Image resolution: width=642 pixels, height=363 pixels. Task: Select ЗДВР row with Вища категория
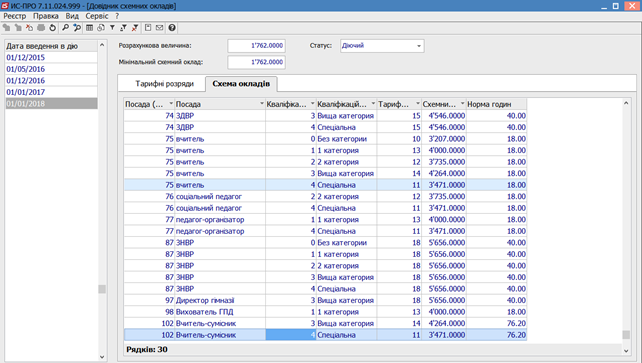(x=326, y=116)
